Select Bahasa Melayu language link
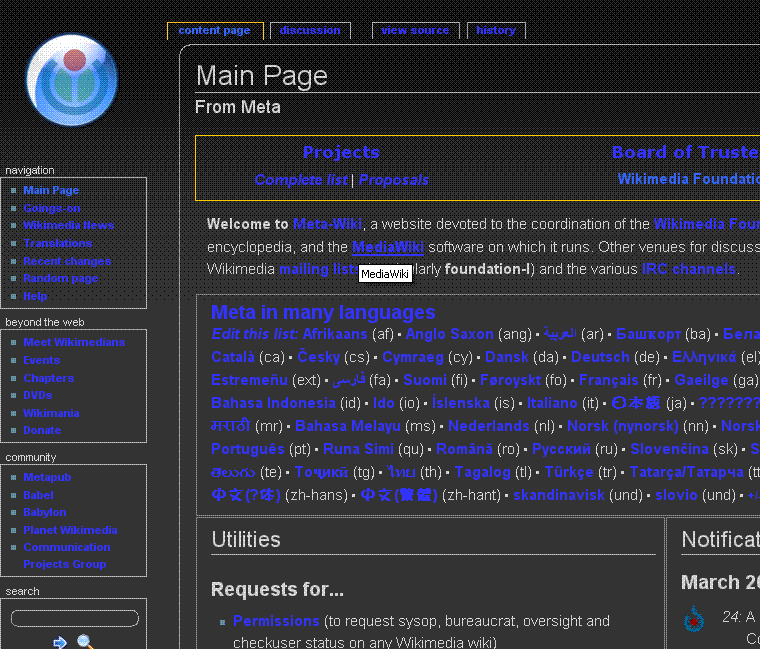 pos(348,426)
